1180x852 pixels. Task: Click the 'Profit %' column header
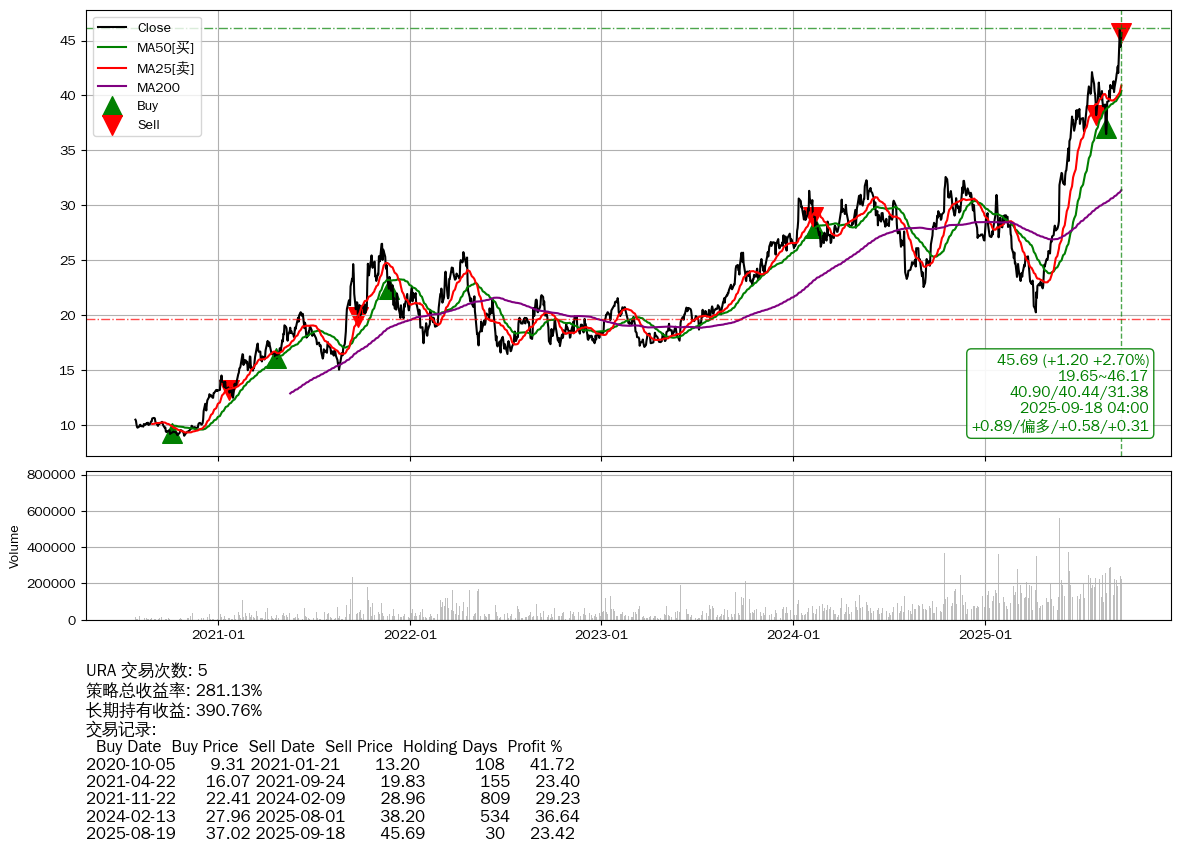[x=535, y=747]
